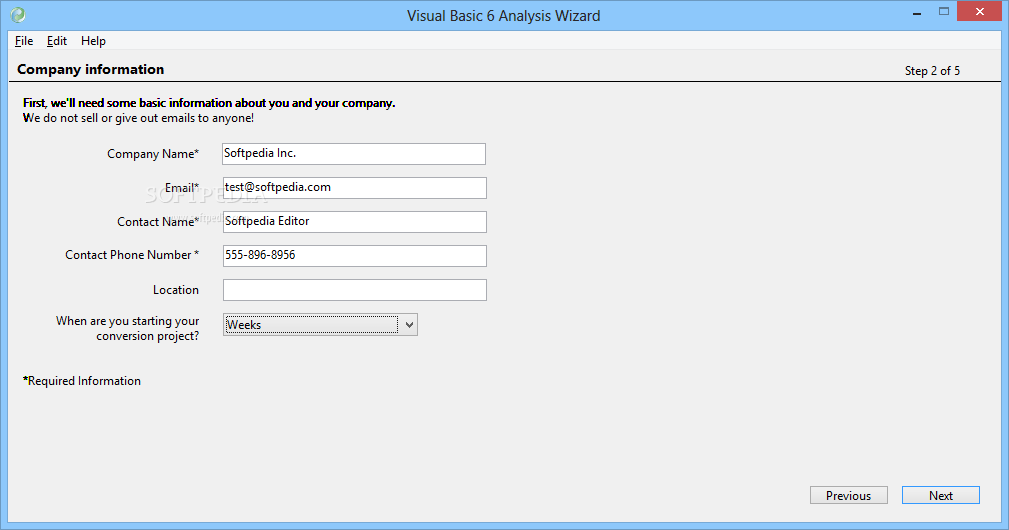Maximize the Analysis Wizard window

click(x=944, y=12)
